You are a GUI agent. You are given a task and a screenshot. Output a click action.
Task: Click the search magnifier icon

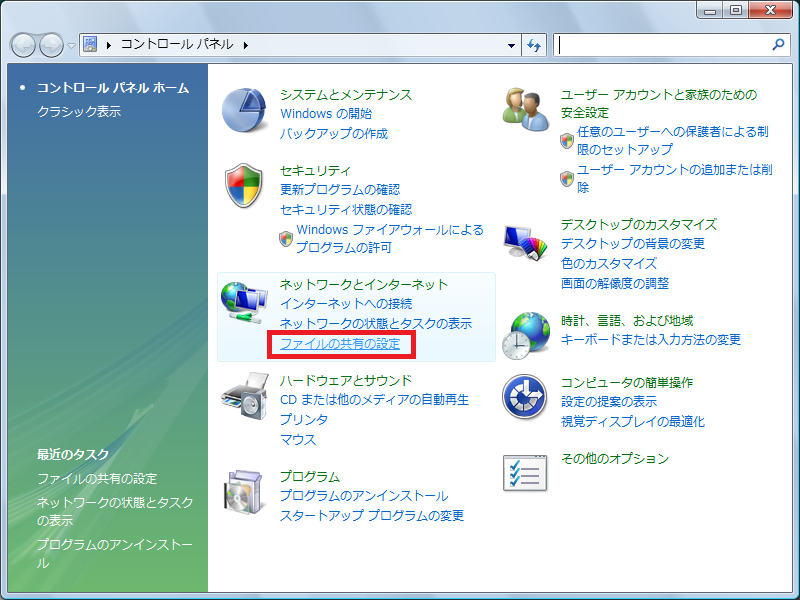tap(779, 45)
